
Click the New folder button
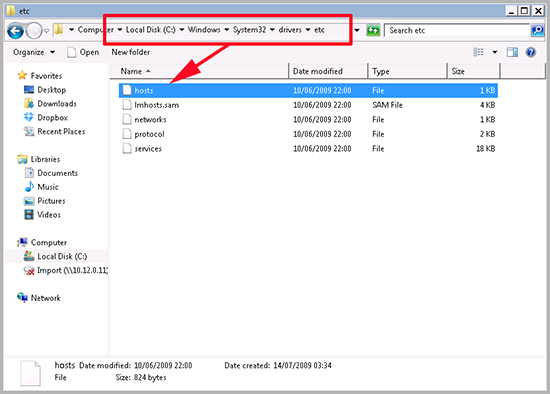click(130, 52)
